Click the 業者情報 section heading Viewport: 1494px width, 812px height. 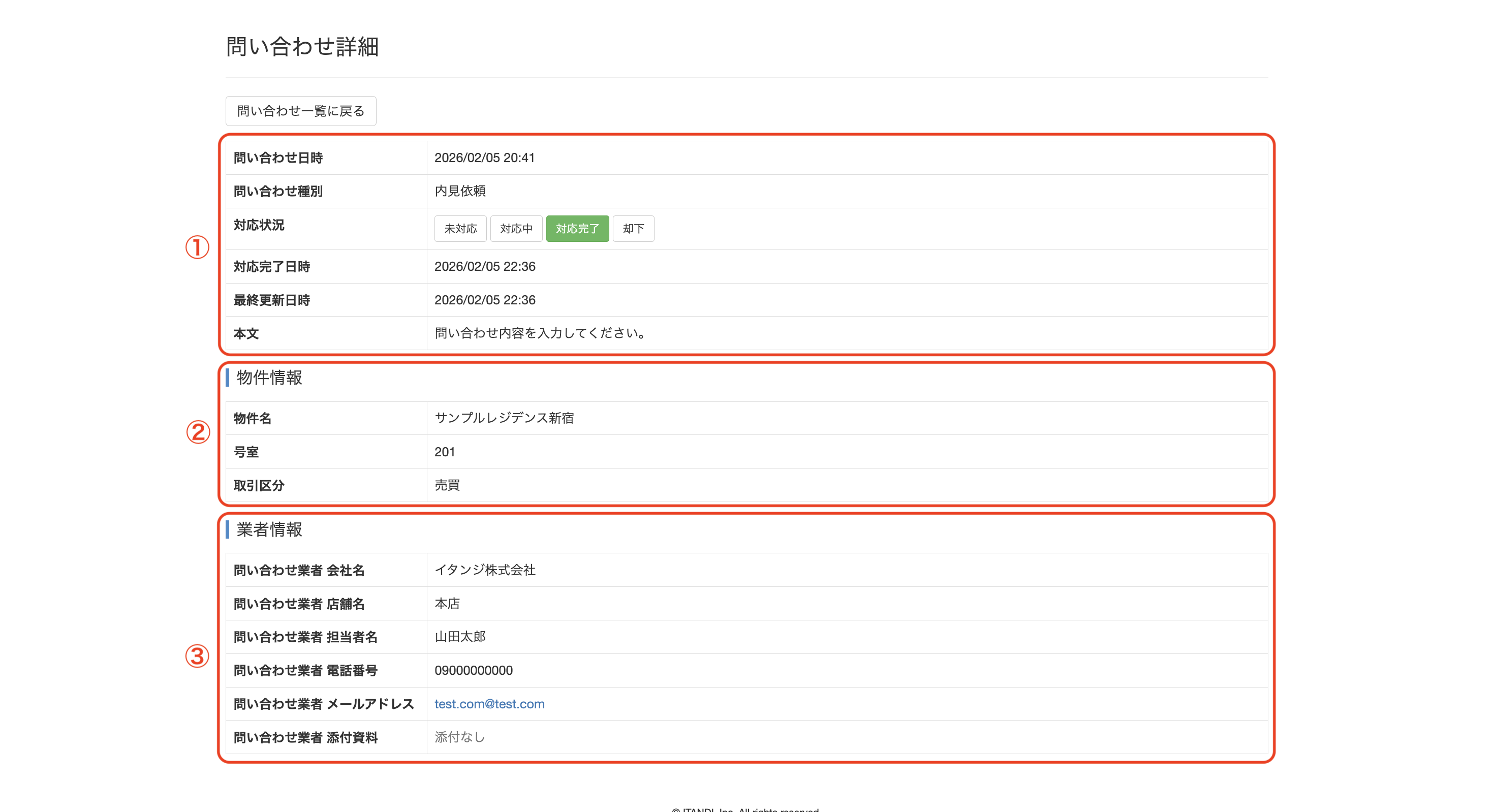click(269, 529)
